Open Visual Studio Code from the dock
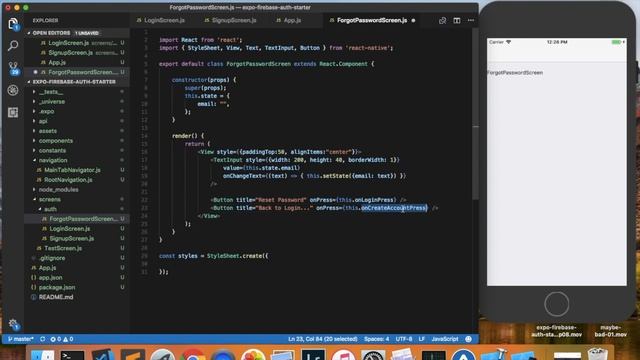 point(102,355)
